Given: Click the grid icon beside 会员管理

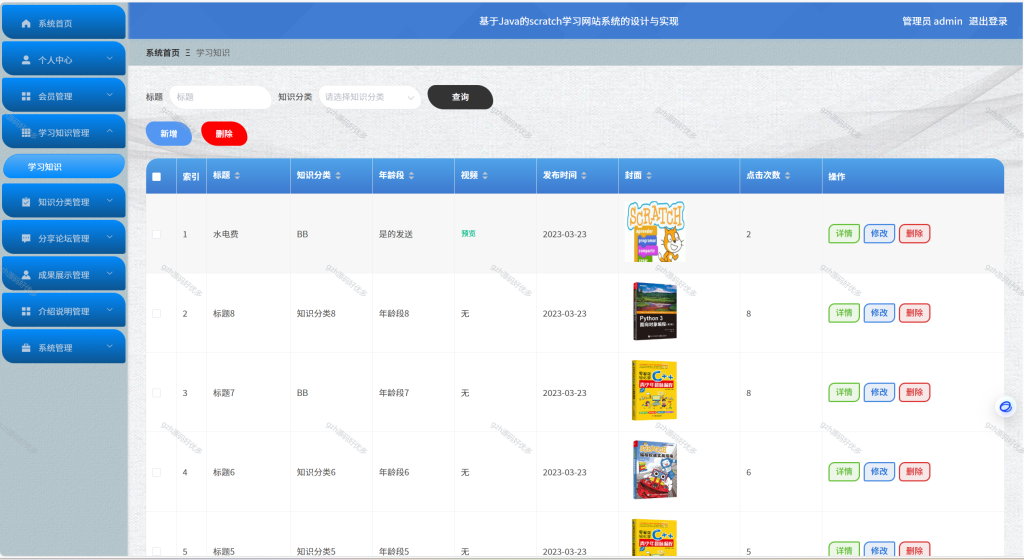Looking at the screenshot, I should tap(26, 97).
